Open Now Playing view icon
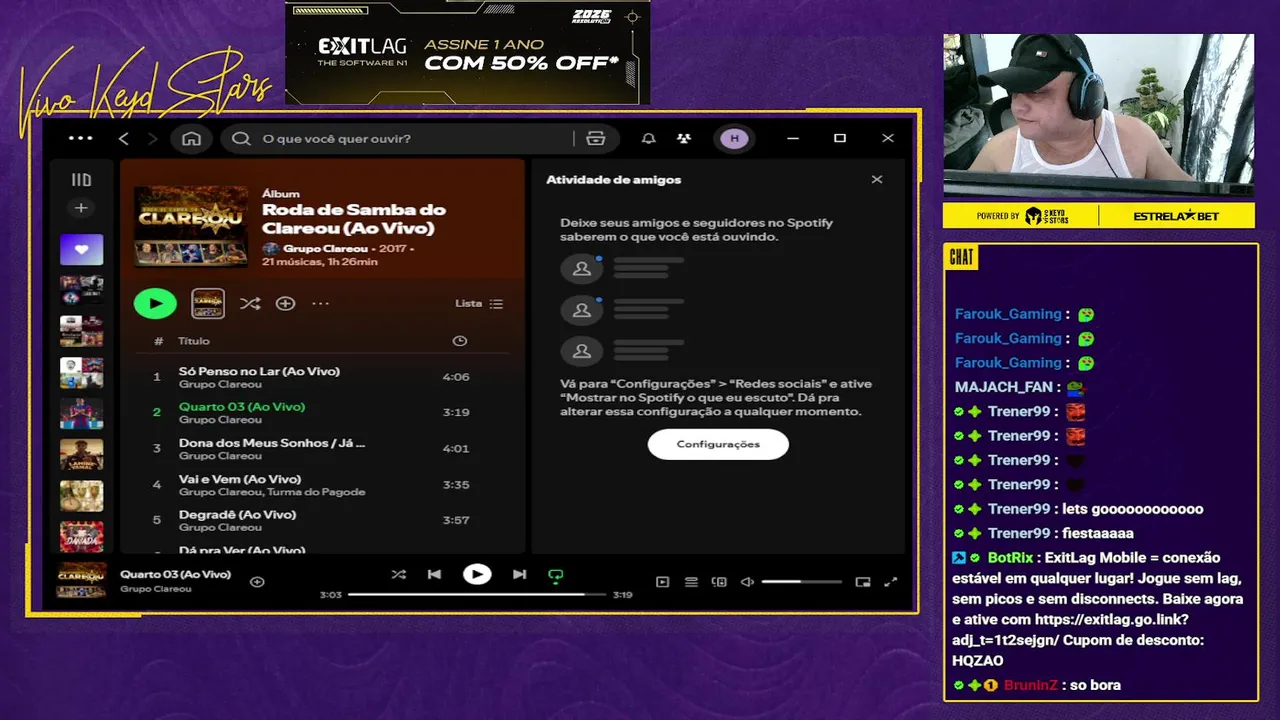 pyautogui.click(x=662, y=582)
